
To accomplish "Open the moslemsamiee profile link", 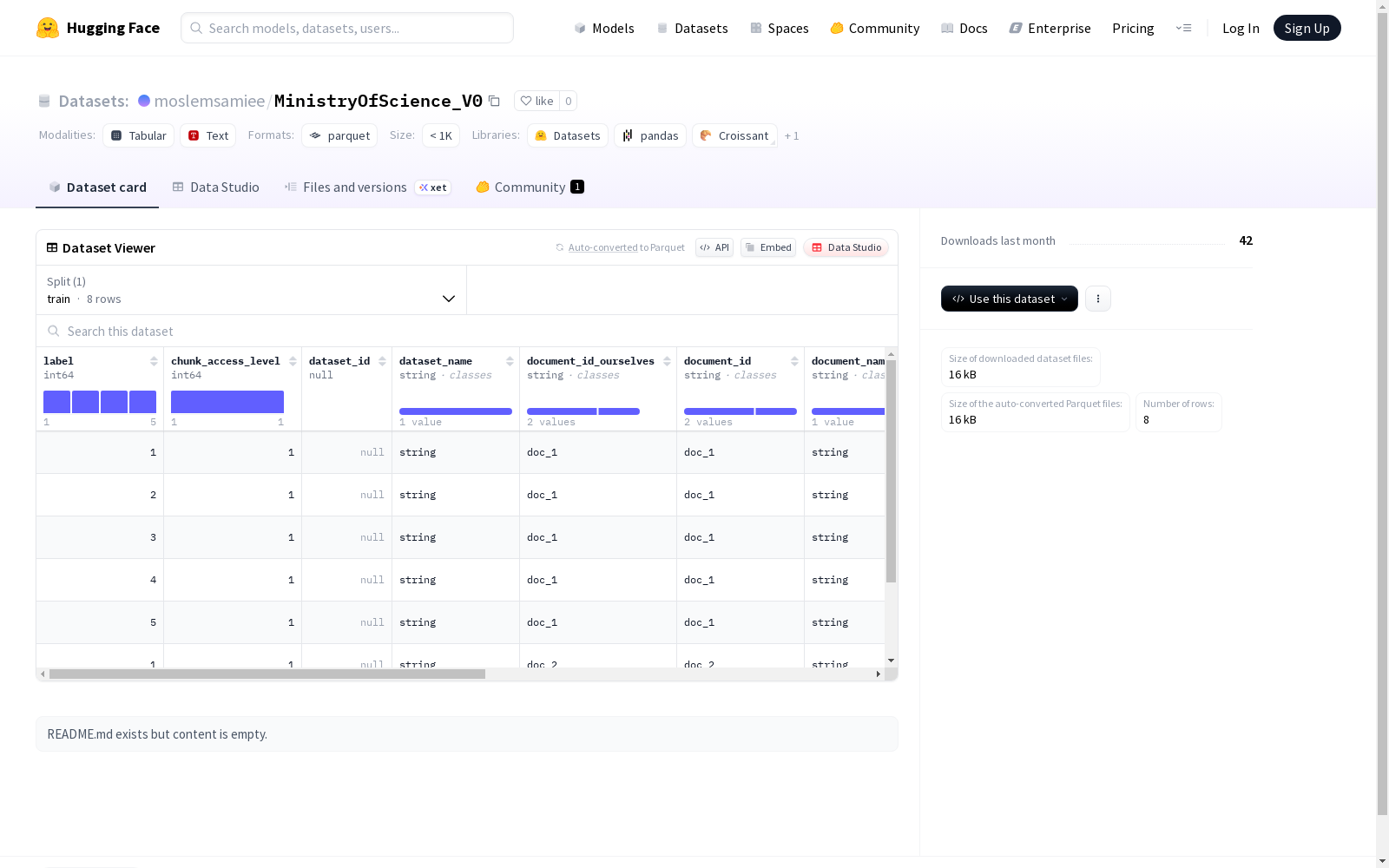I will [x=209, y=101].
